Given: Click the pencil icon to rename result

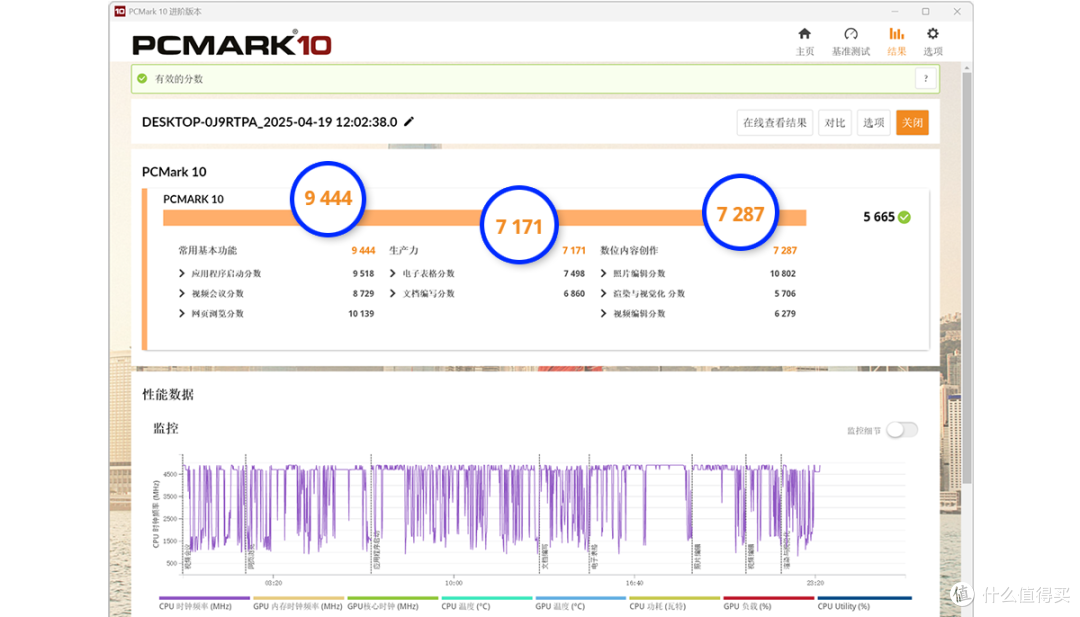Looking at the screenshot, I should (409, 122).
